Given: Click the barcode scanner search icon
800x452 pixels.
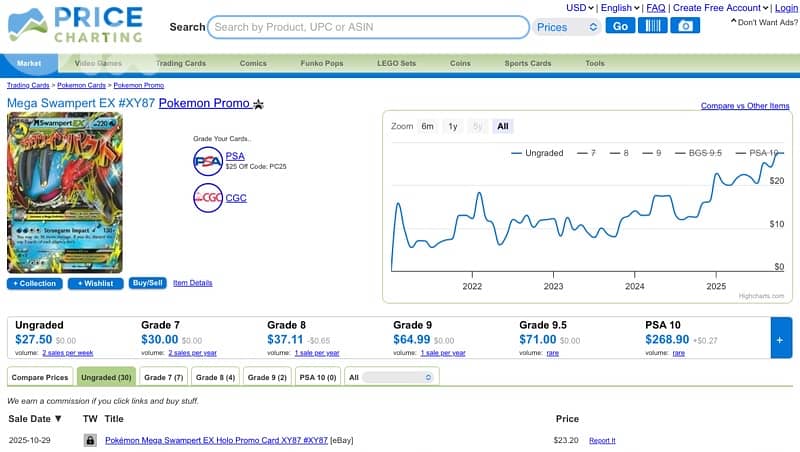Looking at the screenshot, I should point(653,26).
